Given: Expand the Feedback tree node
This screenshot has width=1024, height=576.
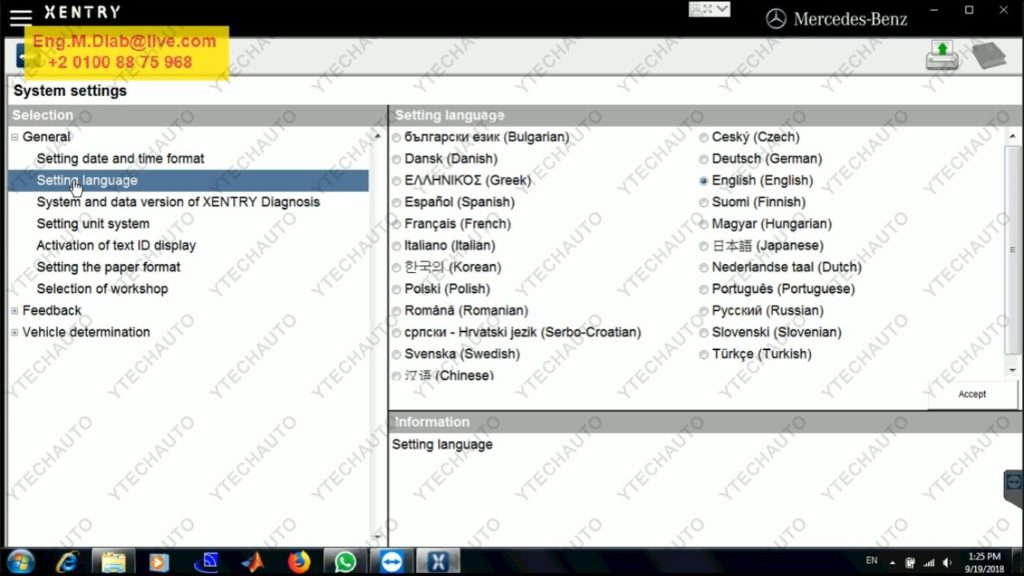Looking at the screenshot, I should pos(14,311).
